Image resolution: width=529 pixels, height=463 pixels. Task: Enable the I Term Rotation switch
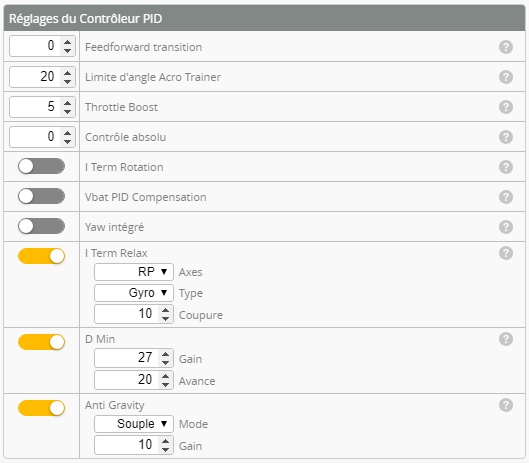coord(41,166)
